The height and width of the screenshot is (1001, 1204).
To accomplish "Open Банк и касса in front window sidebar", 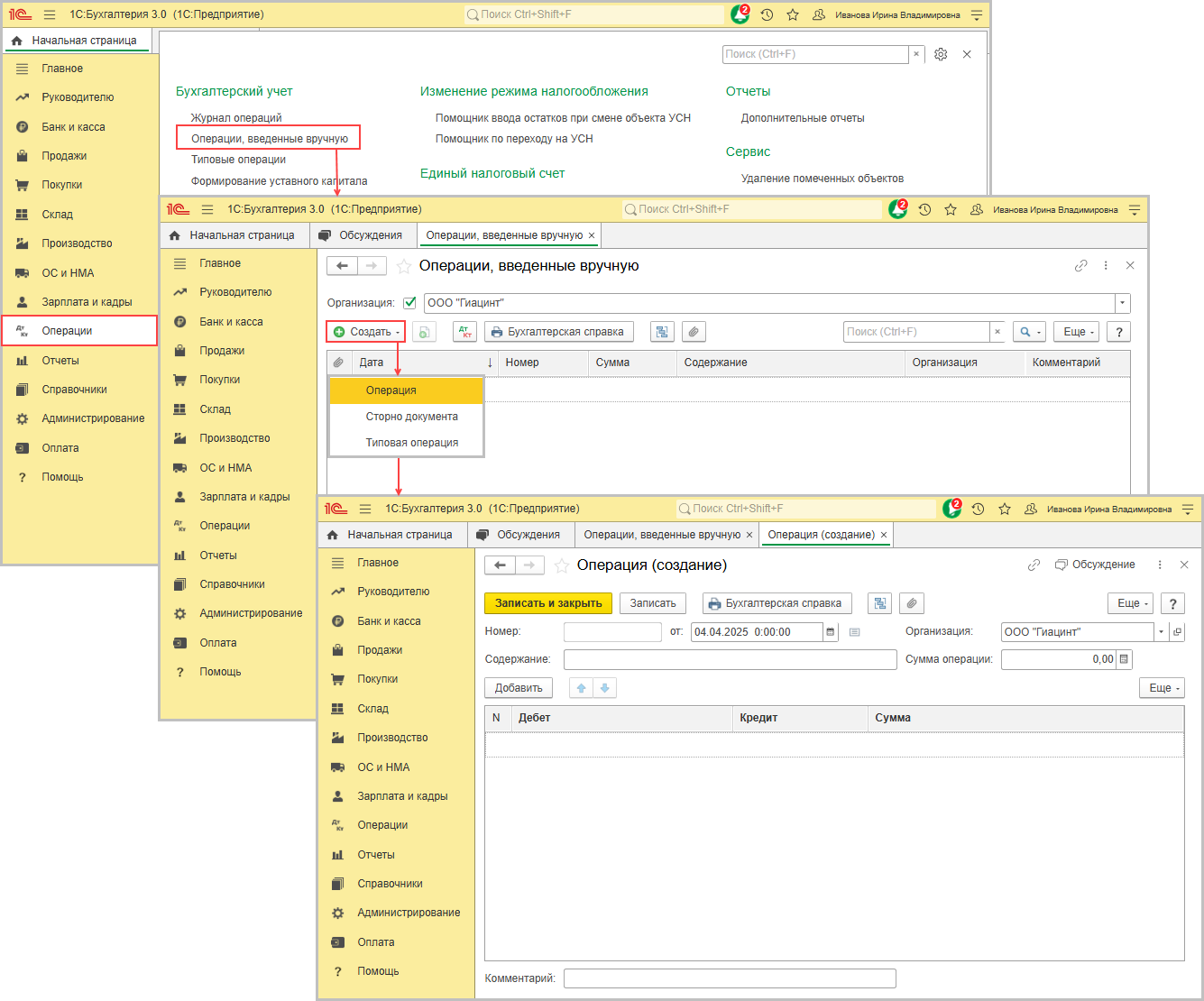I will [x=389, y=621].
